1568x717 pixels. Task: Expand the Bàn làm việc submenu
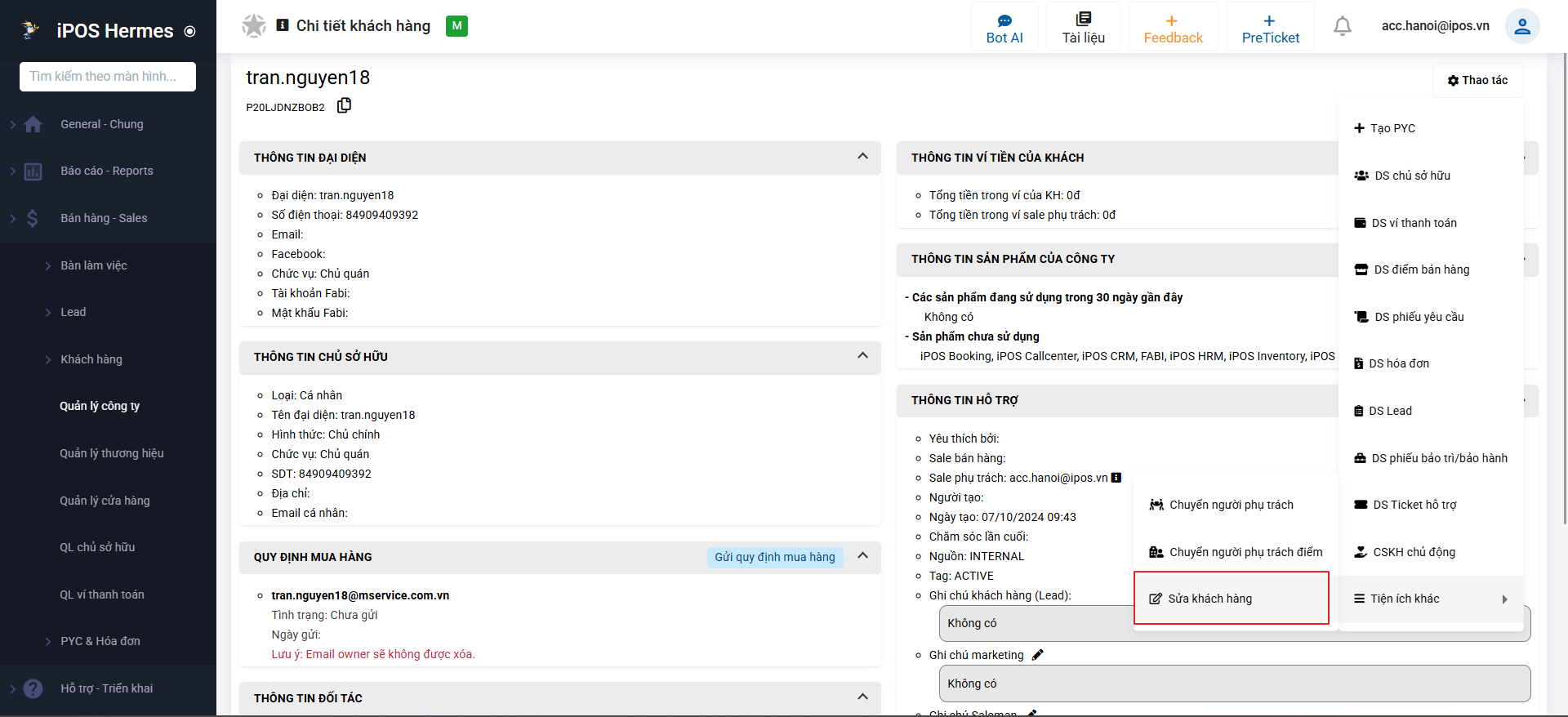click(x=48, y=265)
